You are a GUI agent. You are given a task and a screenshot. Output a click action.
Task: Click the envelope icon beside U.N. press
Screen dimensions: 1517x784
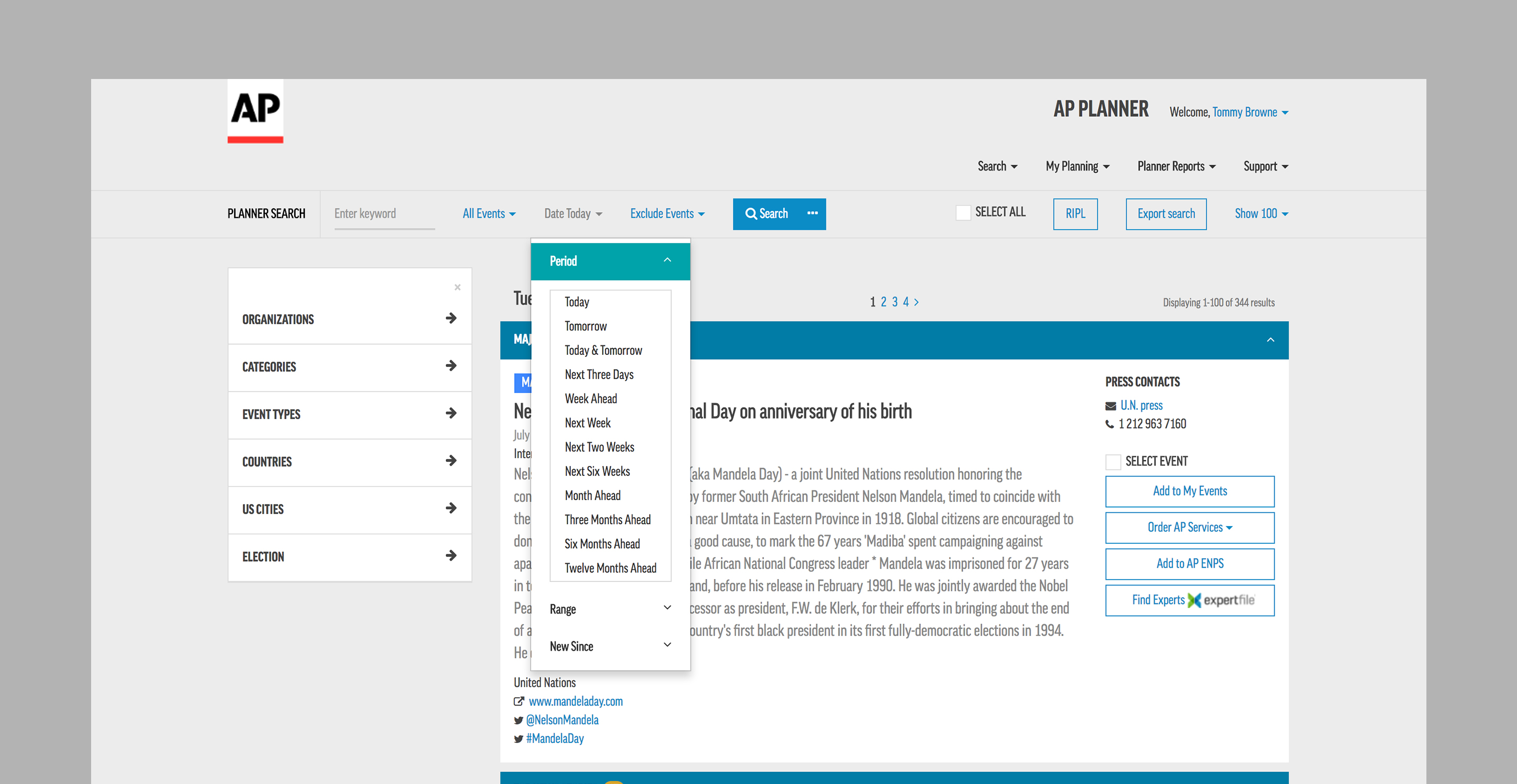tap(1111, 405)
